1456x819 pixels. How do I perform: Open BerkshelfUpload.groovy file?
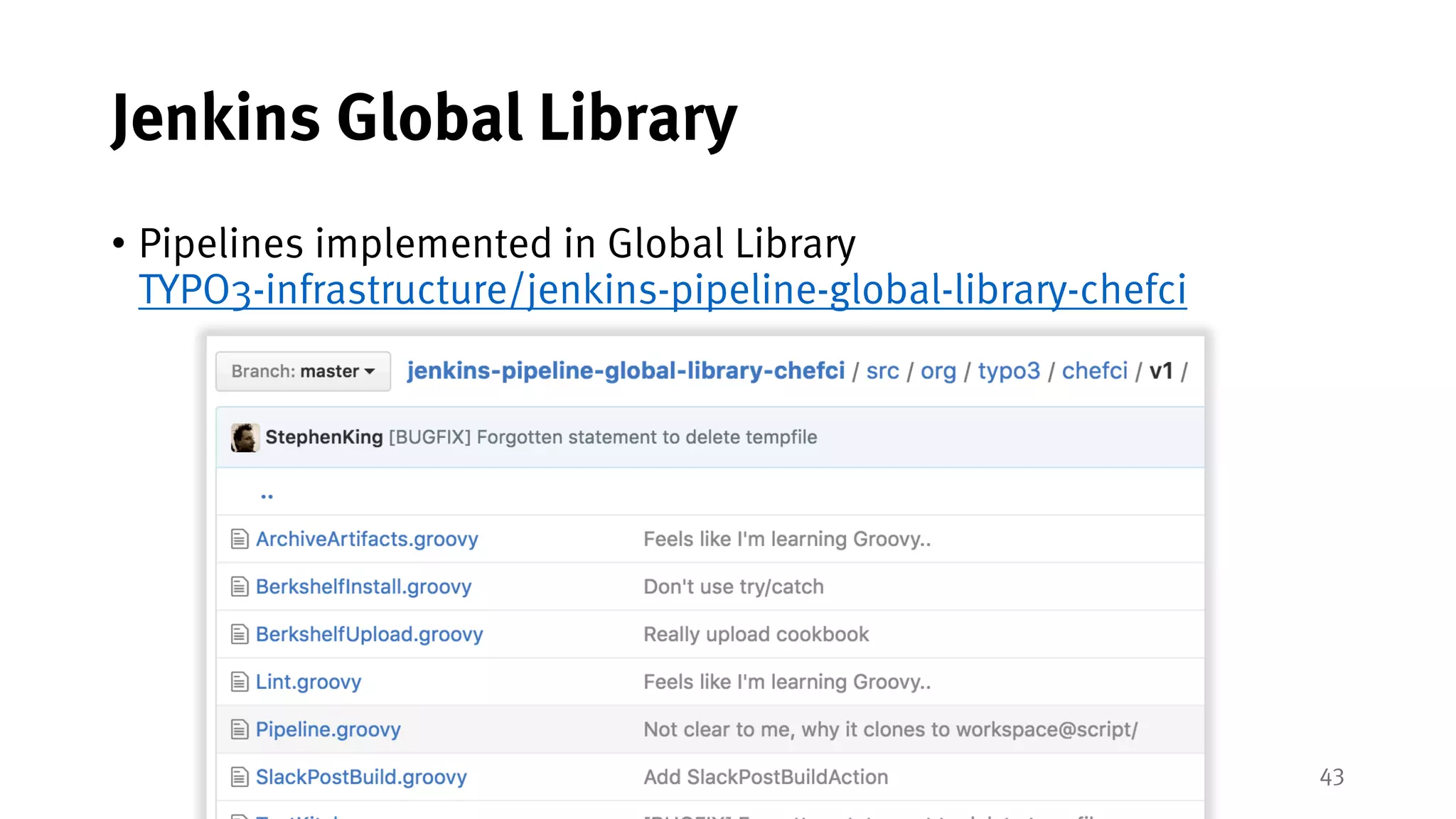click(x=369, y=635)
